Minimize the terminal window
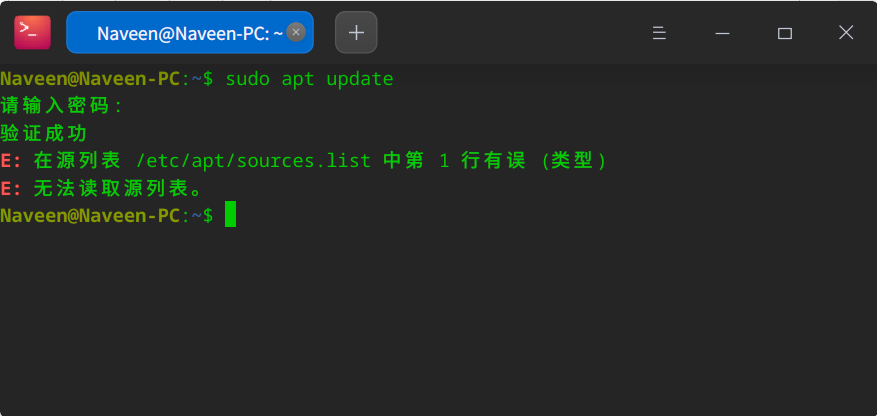The width and height of the screenshot is (877, 416). click(723, 33)
